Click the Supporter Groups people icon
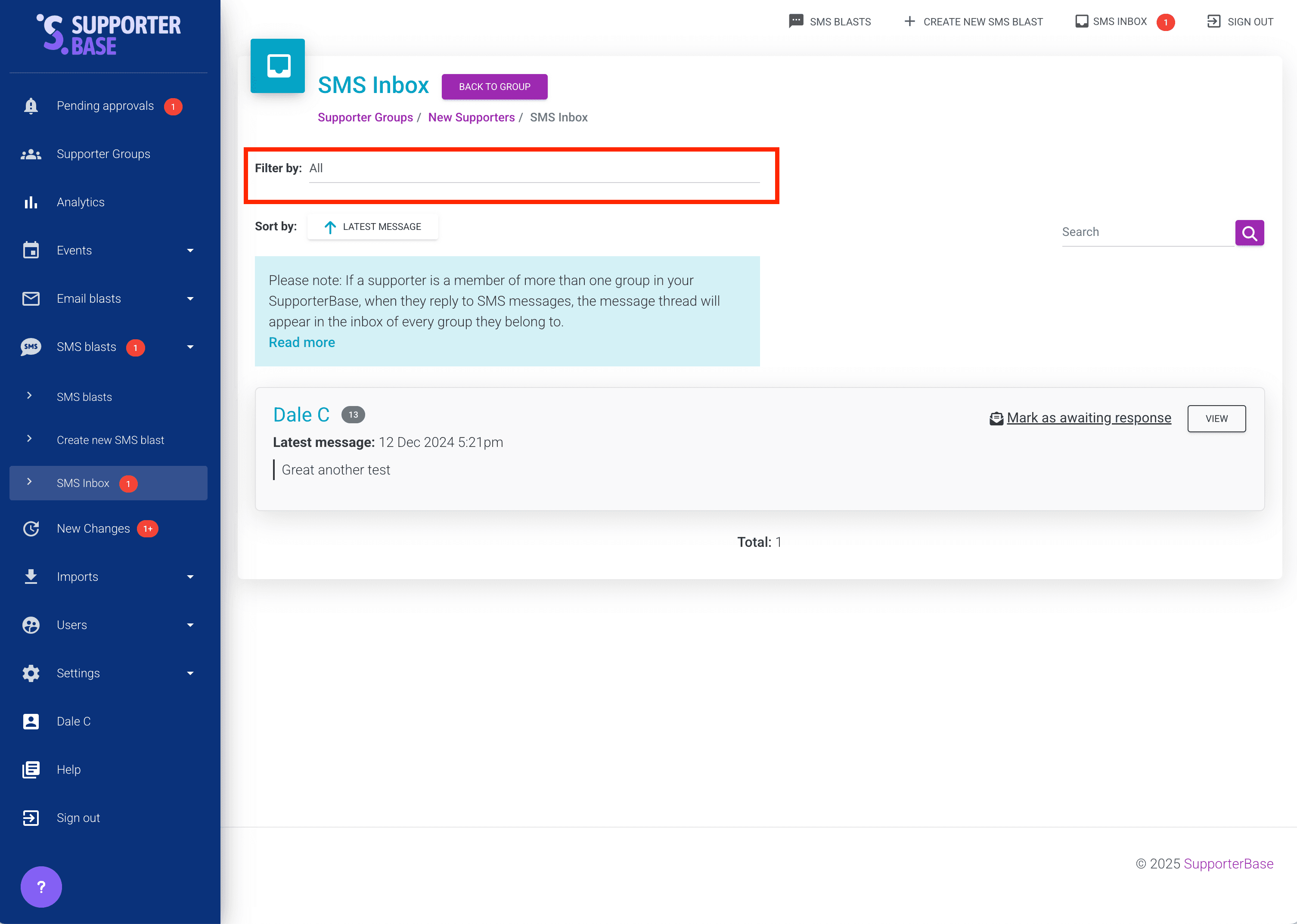1297x924 pixels. point(31,154)
